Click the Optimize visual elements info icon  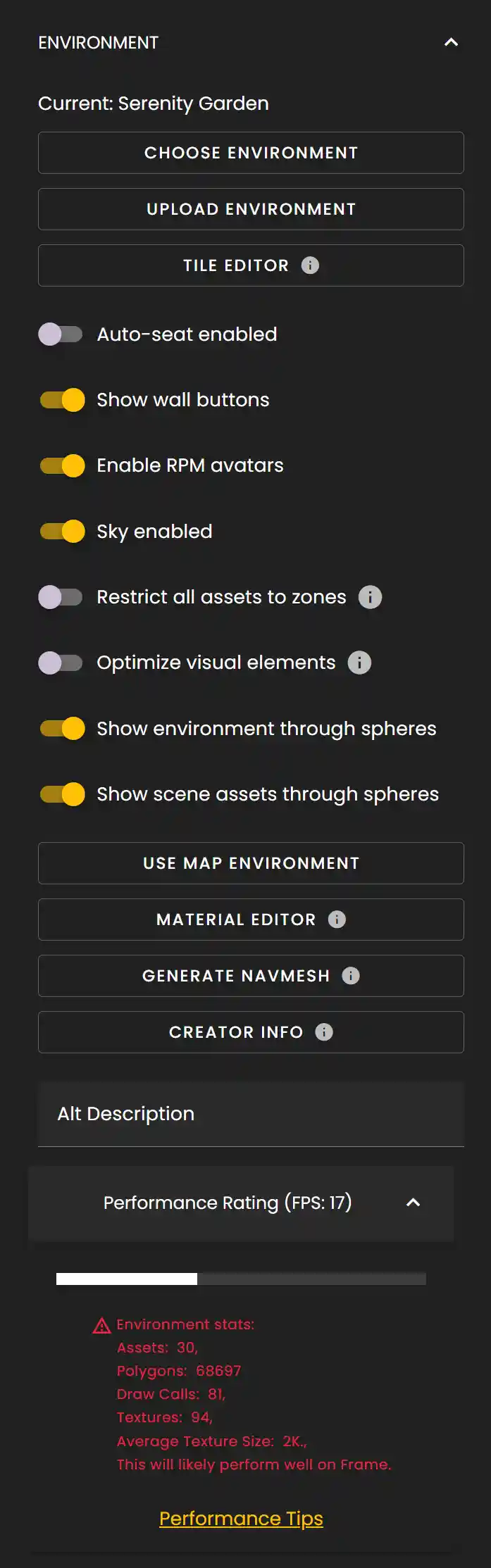tap(359, 663)
